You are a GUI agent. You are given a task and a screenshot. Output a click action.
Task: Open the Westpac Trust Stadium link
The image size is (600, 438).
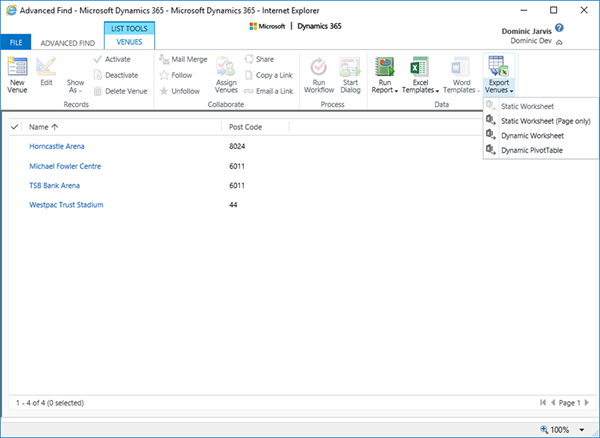click(x=66, y=205)
